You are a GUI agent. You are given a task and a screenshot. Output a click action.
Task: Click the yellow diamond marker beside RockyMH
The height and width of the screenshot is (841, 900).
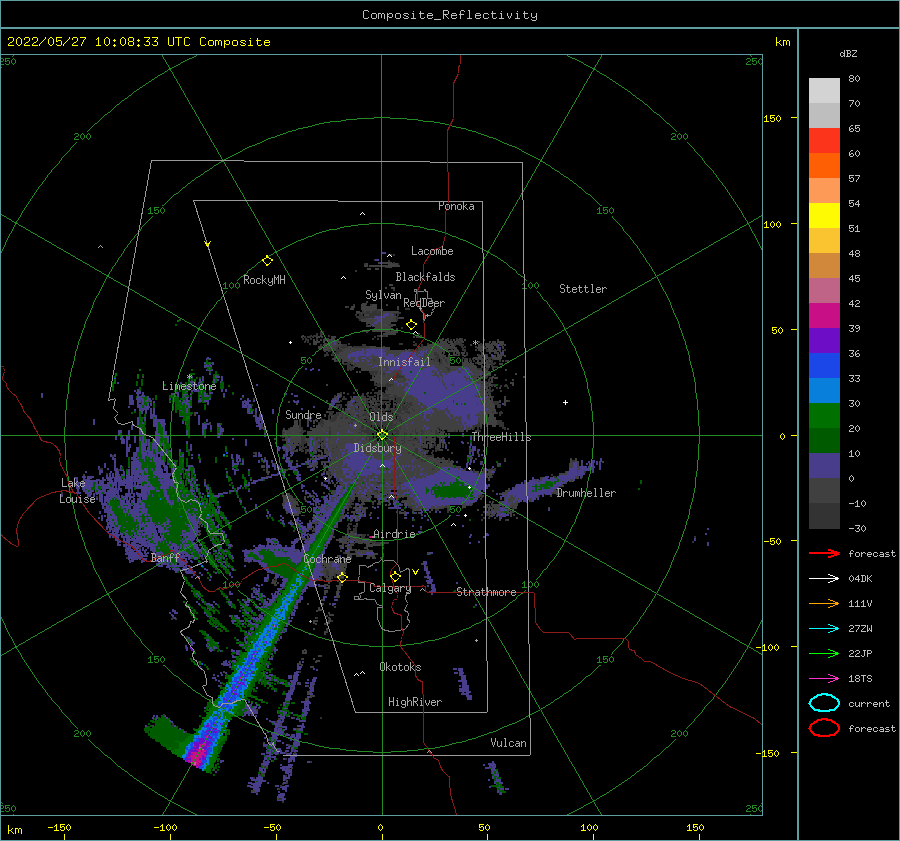coord(267,261)
